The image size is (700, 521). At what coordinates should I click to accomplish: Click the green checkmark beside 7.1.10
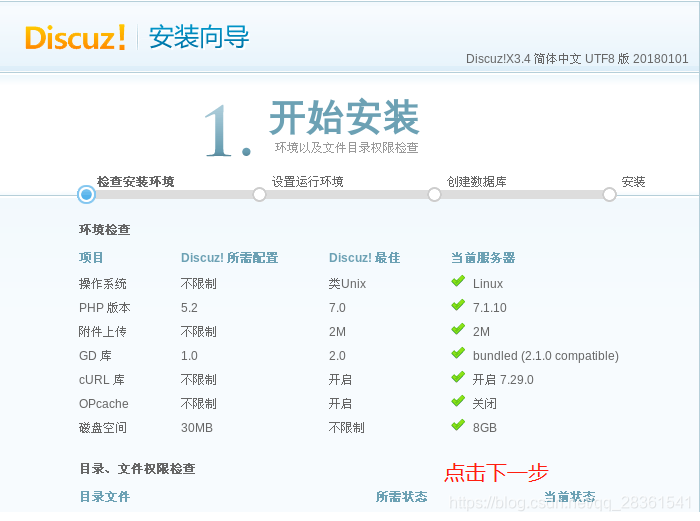pos(458,306)
